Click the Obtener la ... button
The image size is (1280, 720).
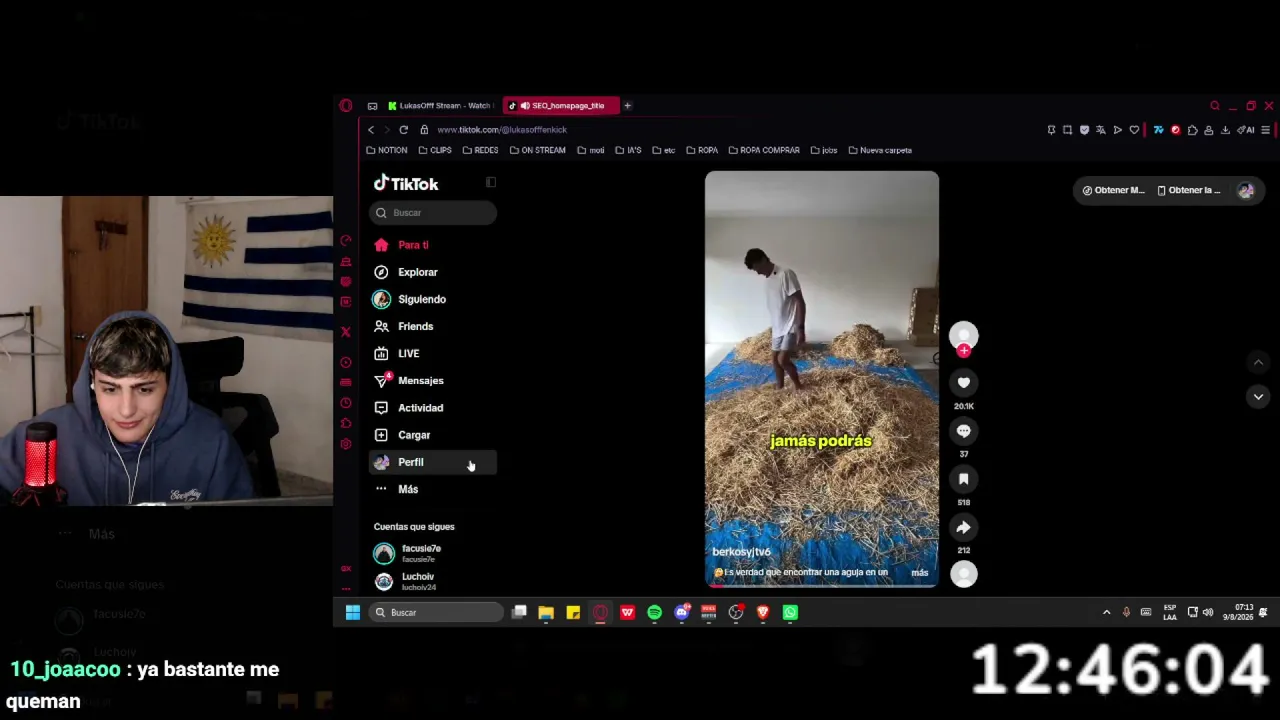[1189, 190]
